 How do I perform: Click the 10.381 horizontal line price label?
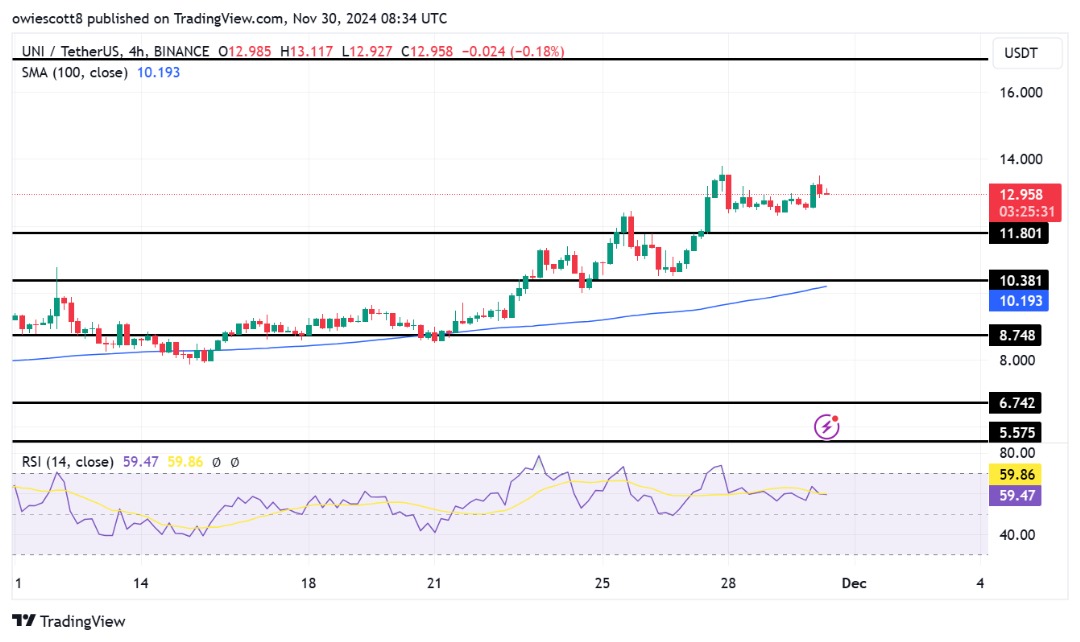point(1019,280)
